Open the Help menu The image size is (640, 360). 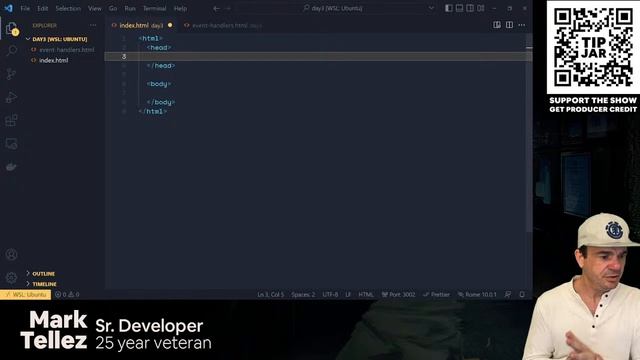pos(180,8)
